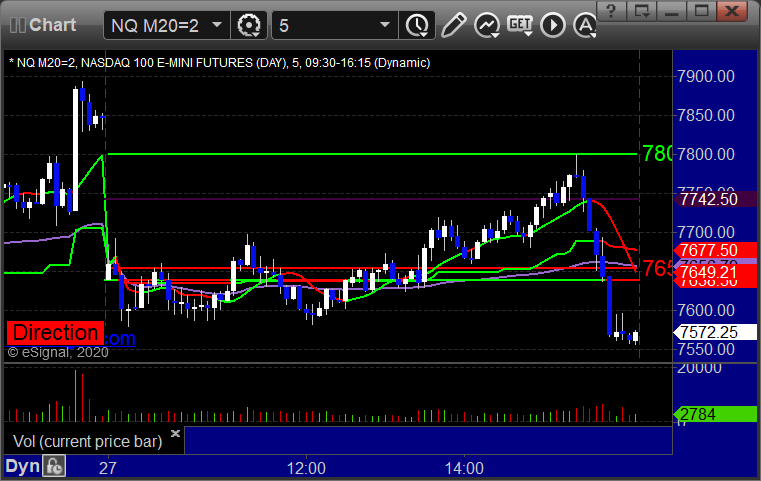Click the Dyn scaling button

point(22,466)
